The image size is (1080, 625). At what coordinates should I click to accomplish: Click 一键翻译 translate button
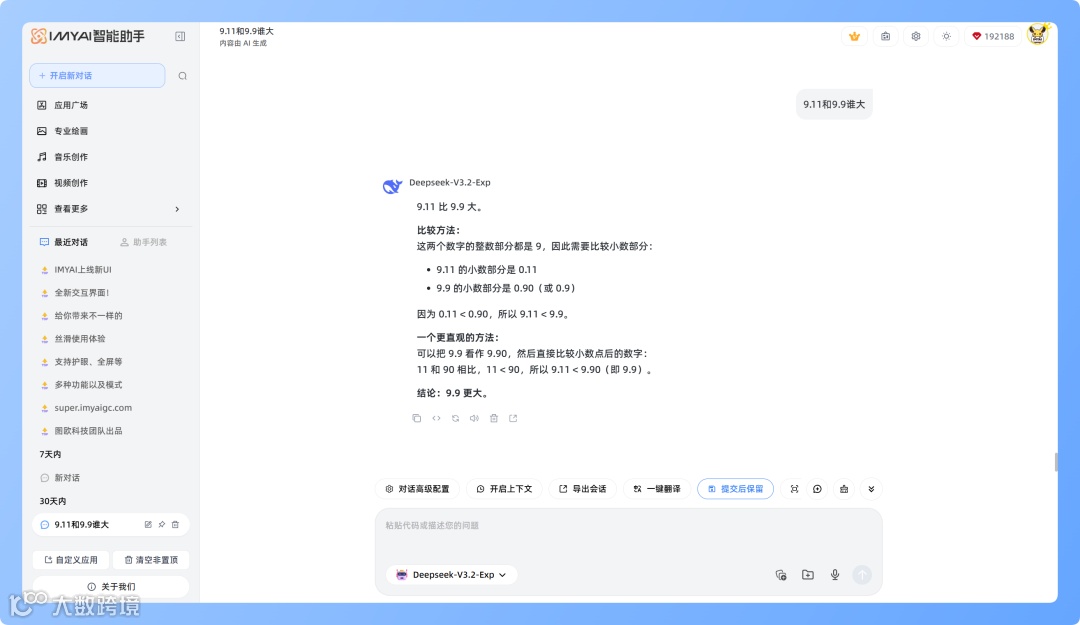657,489
